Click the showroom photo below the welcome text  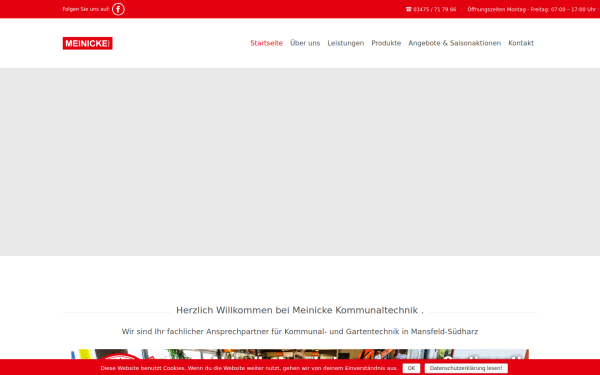[300, 354]
